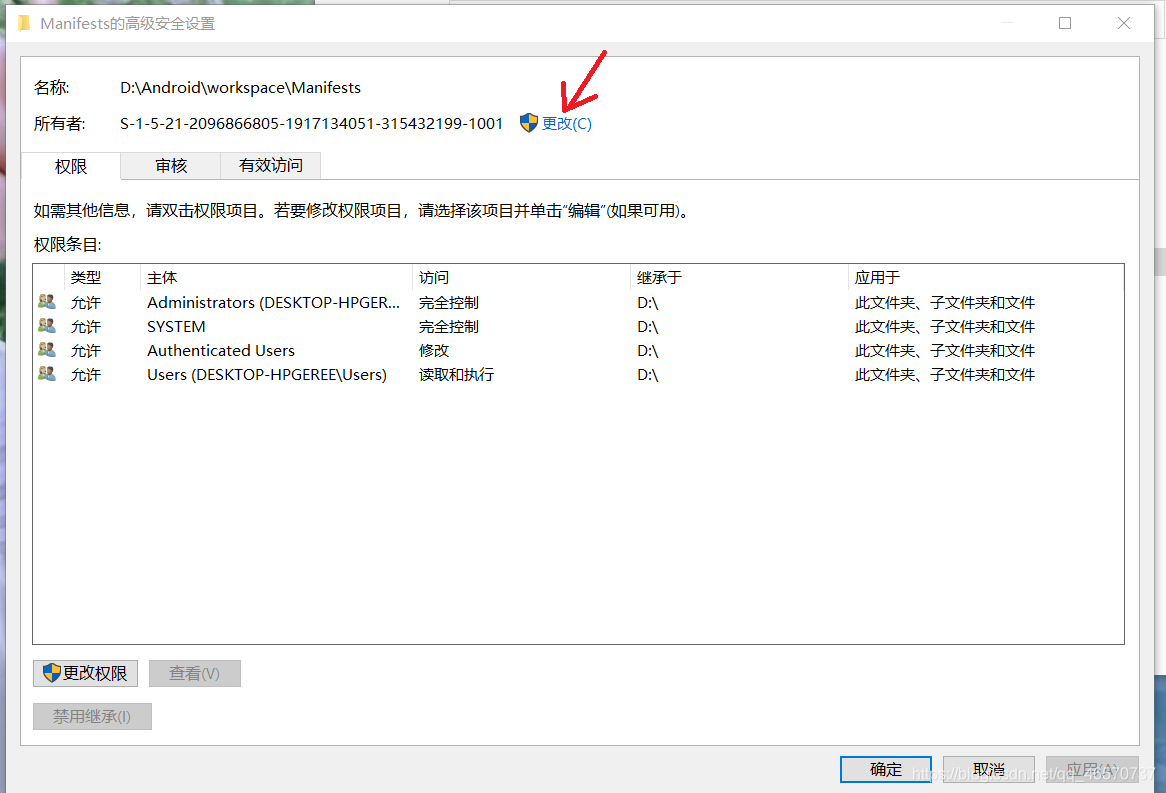Close the Manifests security settings window
The height and width of the screenshot is (793, 1166).
[x=1124, y=23]
